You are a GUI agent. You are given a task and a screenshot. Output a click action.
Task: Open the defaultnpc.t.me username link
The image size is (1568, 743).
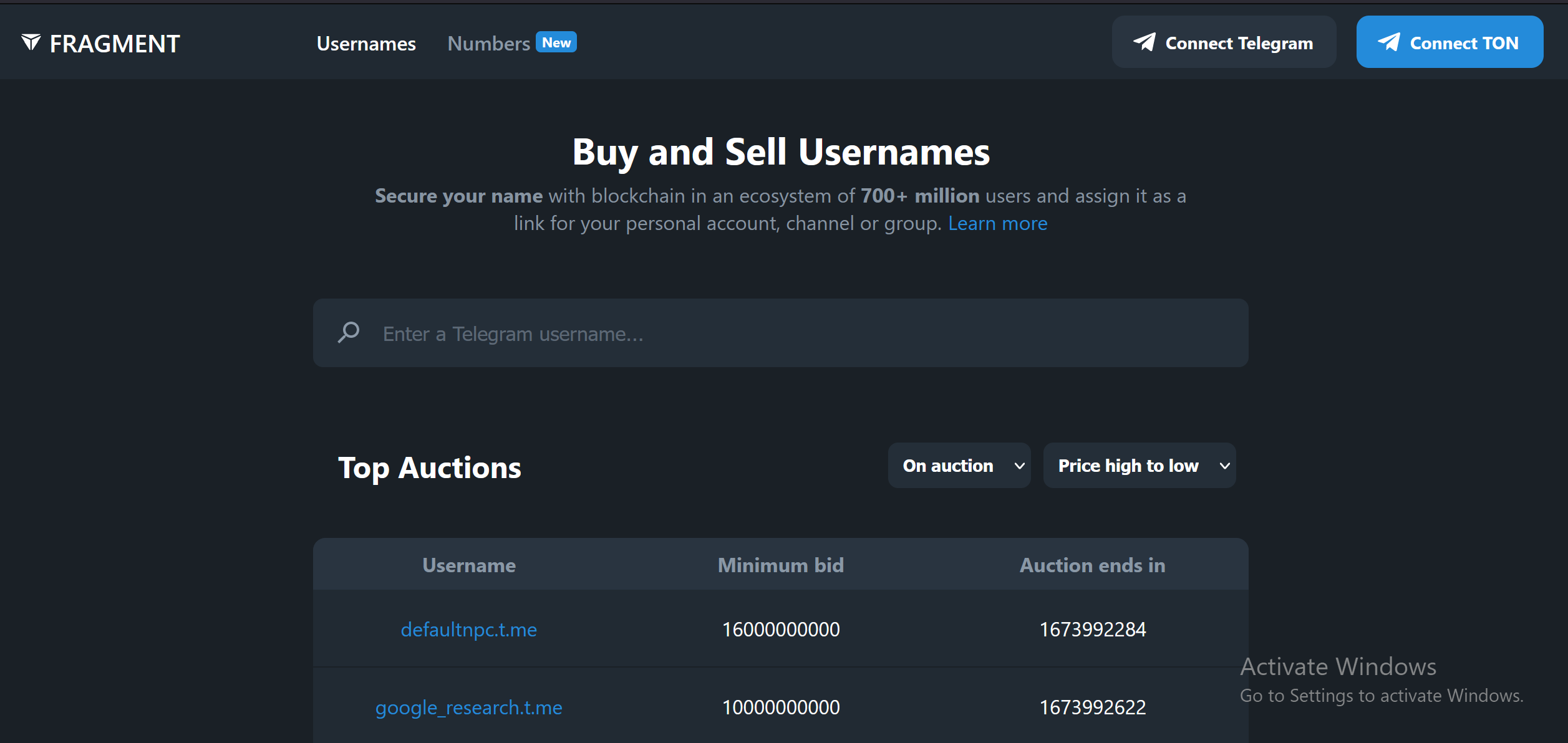[x=468, y=630]
